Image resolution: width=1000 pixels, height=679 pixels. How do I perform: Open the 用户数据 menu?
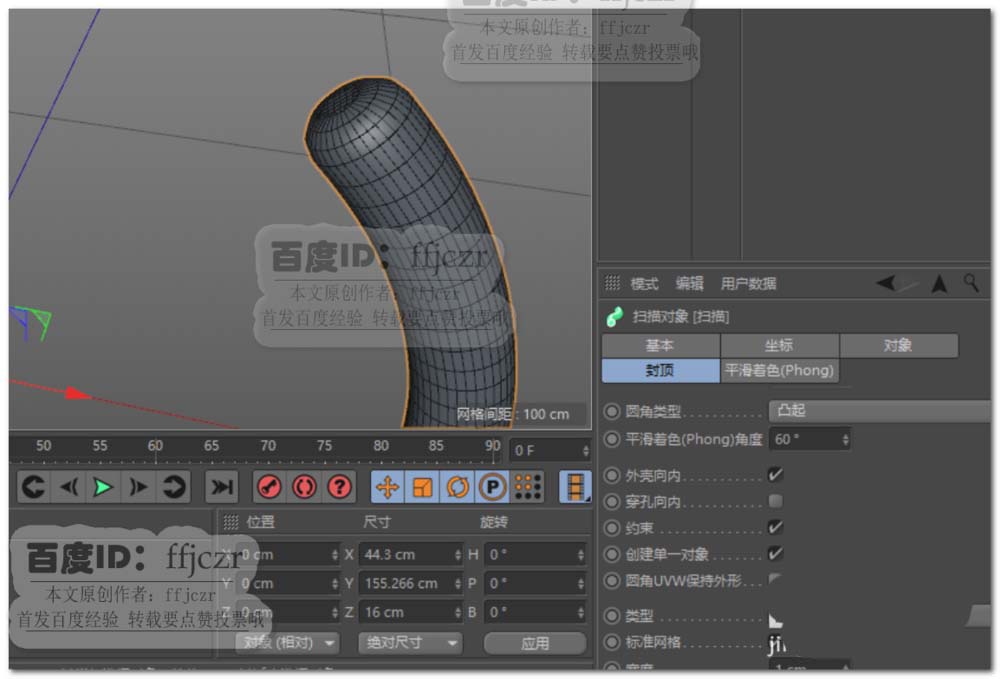[748, 284]
